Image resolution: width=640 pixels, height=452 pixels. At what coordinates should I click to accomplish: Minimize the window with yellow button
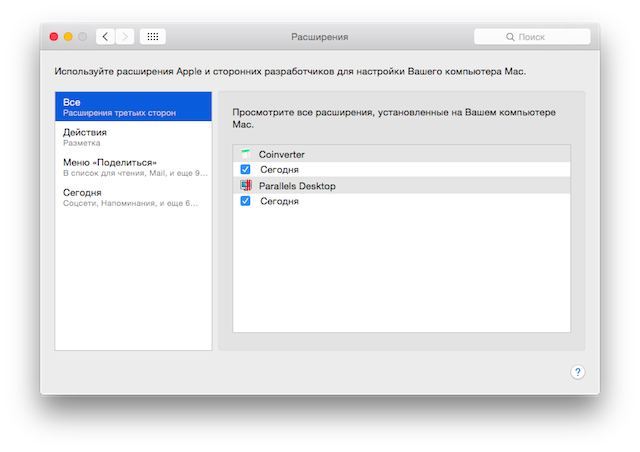tap(68, 37)
